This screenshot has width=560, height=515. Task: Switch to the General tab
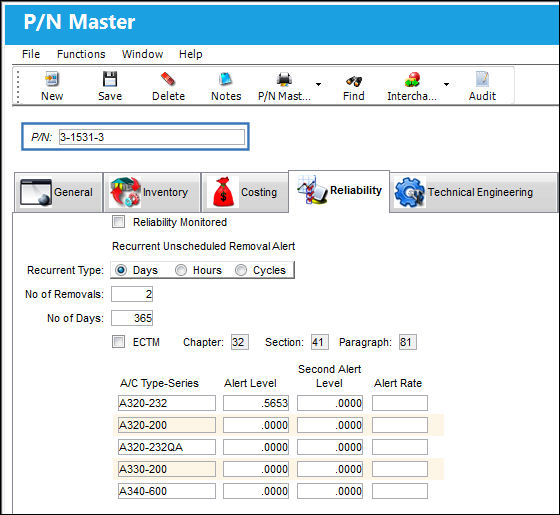59,192
